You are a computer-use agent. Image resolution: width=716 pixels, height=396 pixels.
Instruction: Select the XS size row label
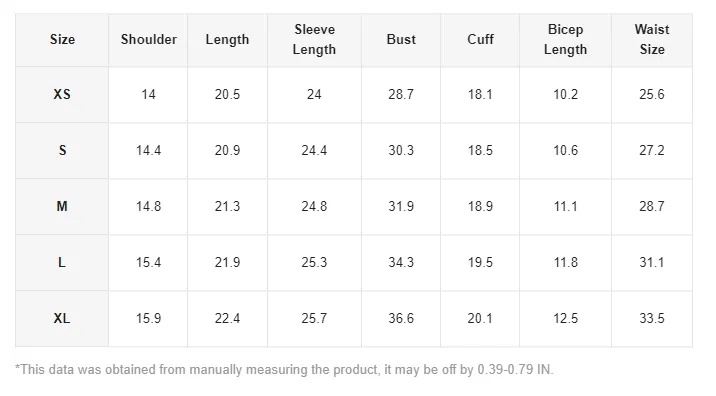(x=62, y=95)
